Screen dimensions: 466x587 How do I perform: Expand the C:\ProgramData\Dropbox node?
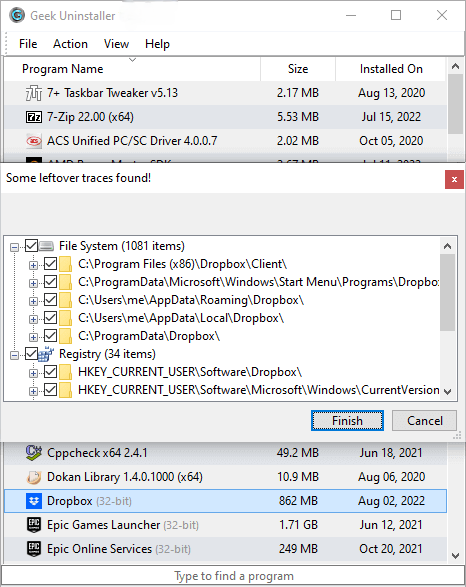33,337
